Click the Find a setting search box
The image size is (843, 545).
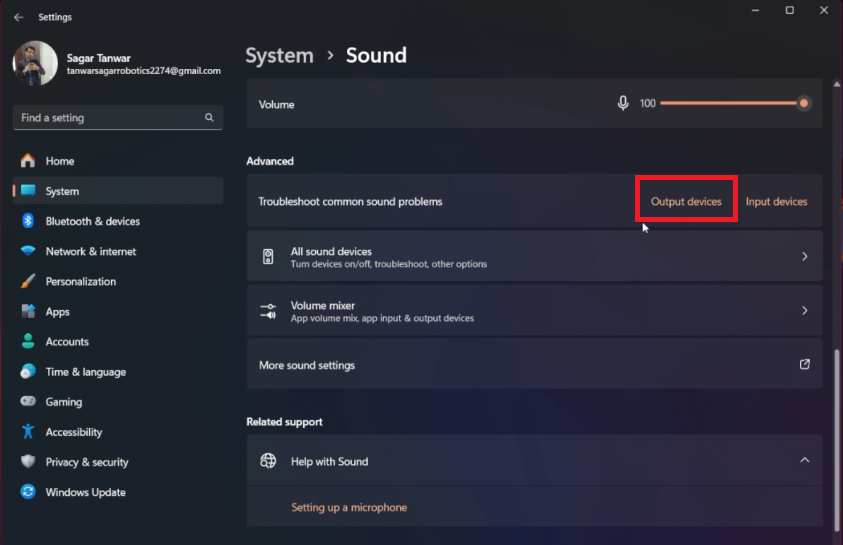(110, 118)
